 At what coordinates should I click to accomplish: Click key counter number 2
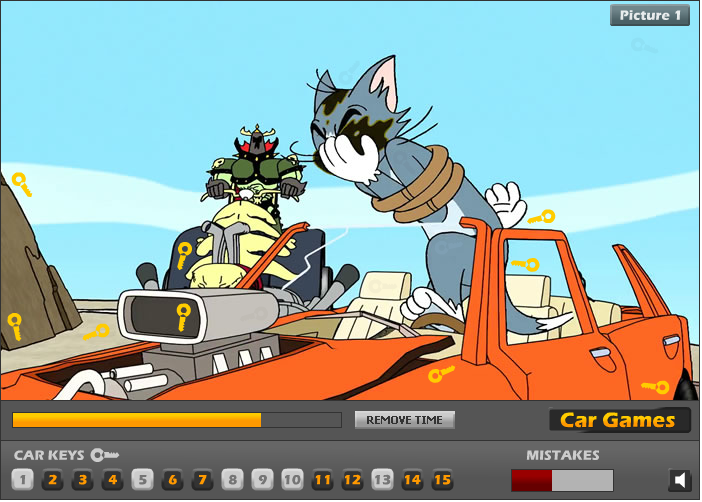click(x=52, y=480)
